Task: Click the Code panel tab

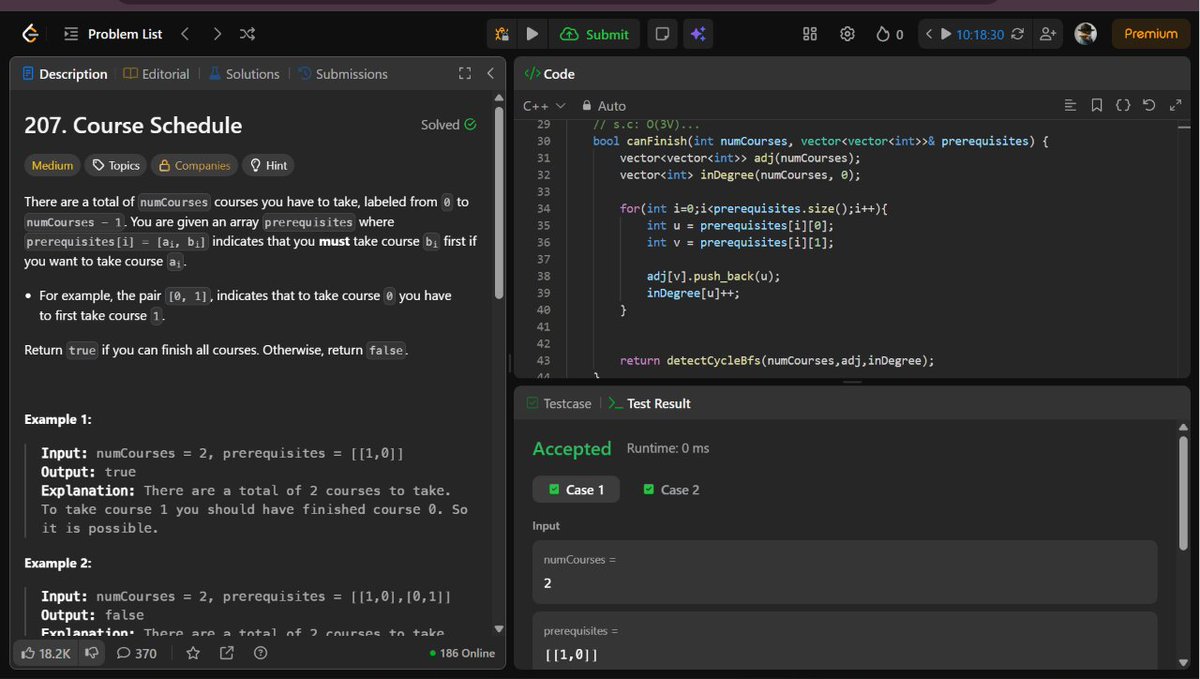Action: click(550, 74)
